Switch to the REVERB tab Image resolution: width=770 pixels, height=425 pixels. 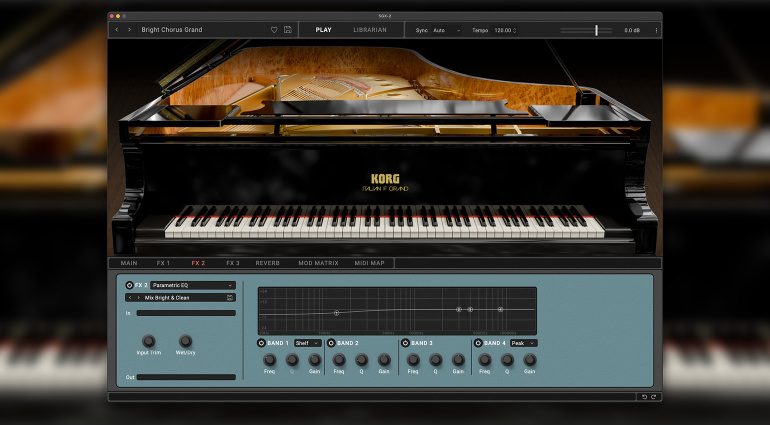pyautogui.click(x=267, y=263)
